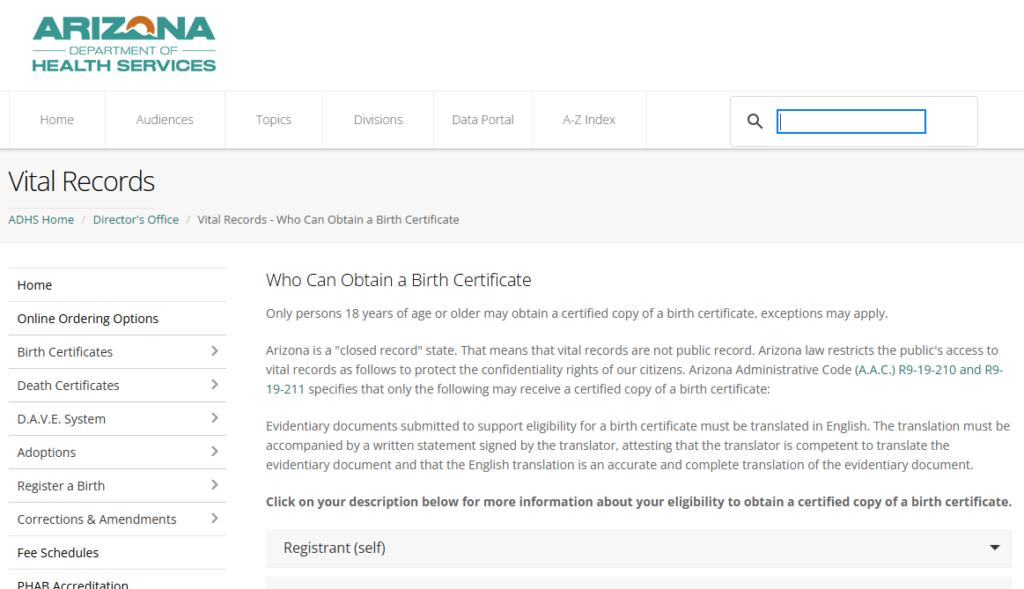Expand the Corrections & Amendments chevron
The width and height of the screenshot is (1024, 589).
pyautogui.click(x=214, y=519)
